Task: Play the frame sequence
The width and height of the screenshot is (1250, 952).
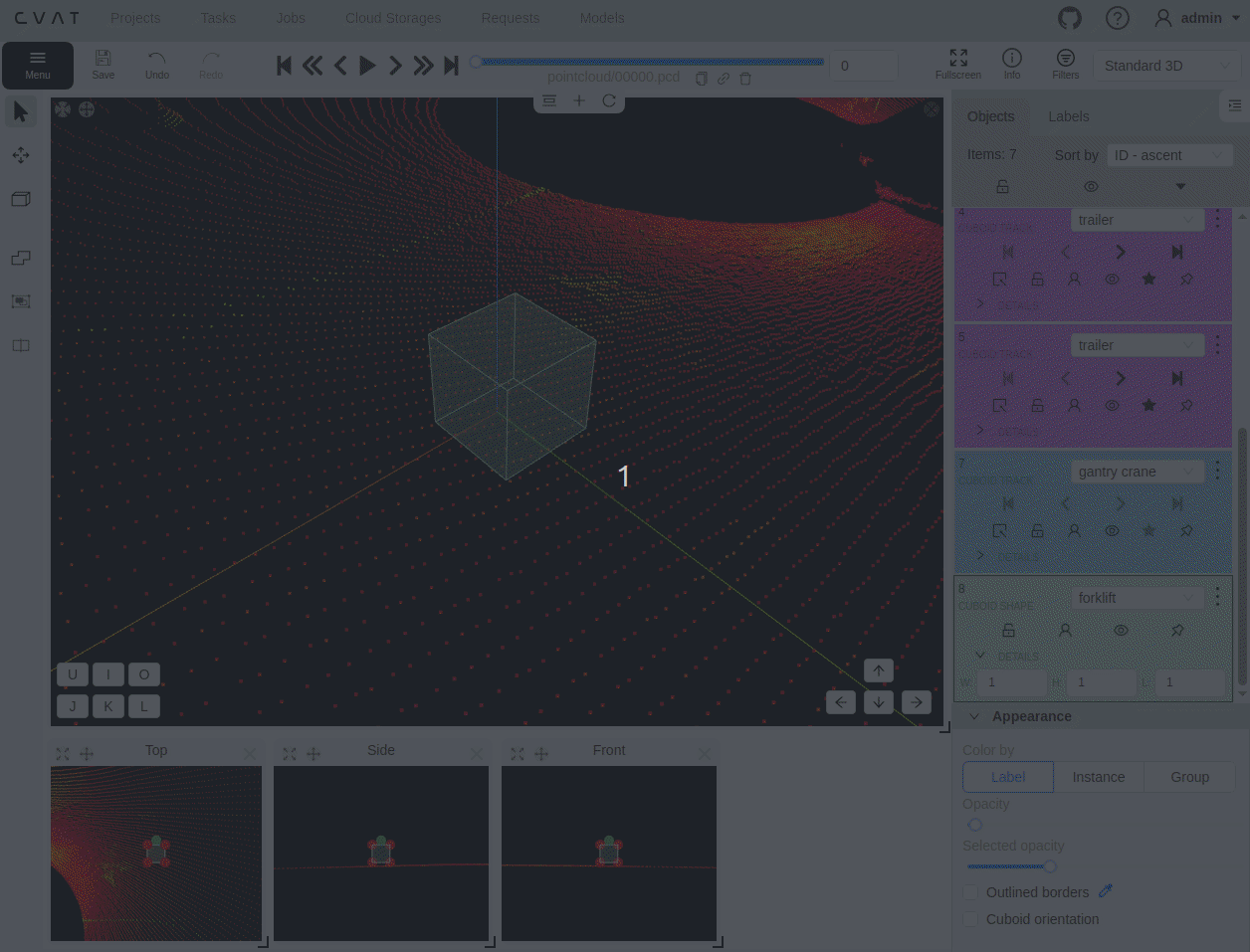Action: [367, 66]
